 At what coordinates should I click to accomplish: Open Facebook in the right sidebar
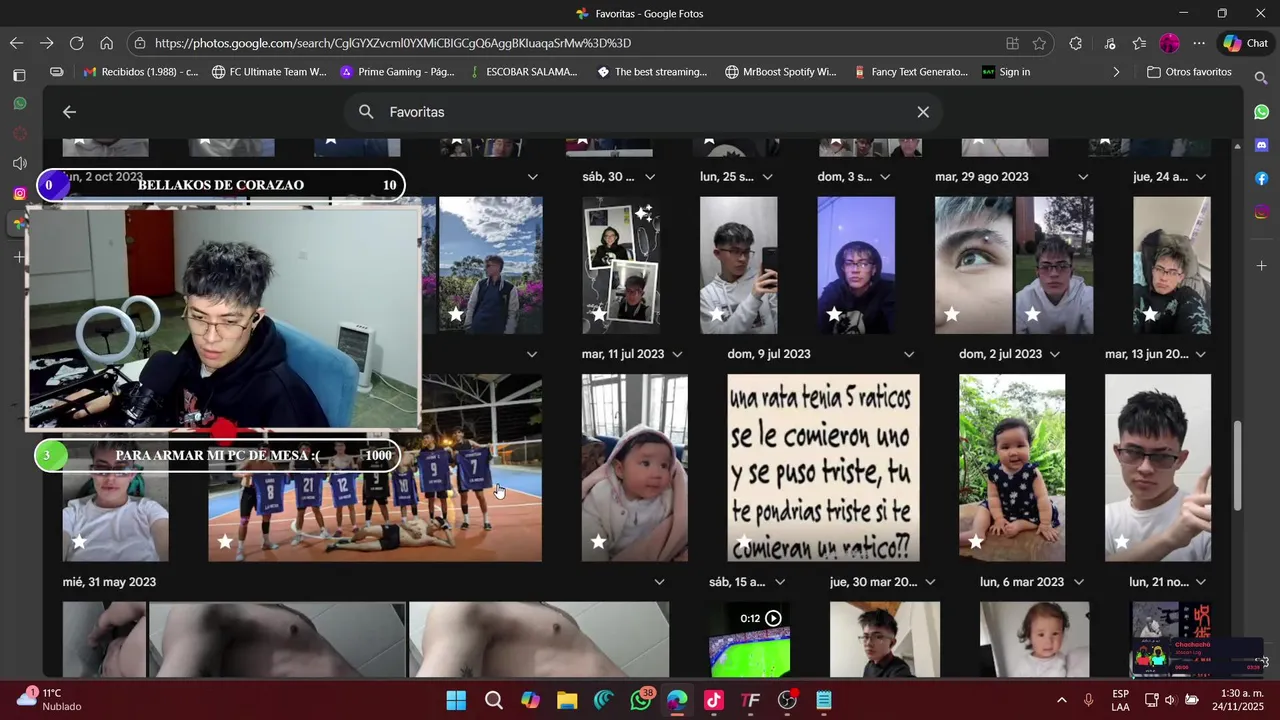(1262, 178)
